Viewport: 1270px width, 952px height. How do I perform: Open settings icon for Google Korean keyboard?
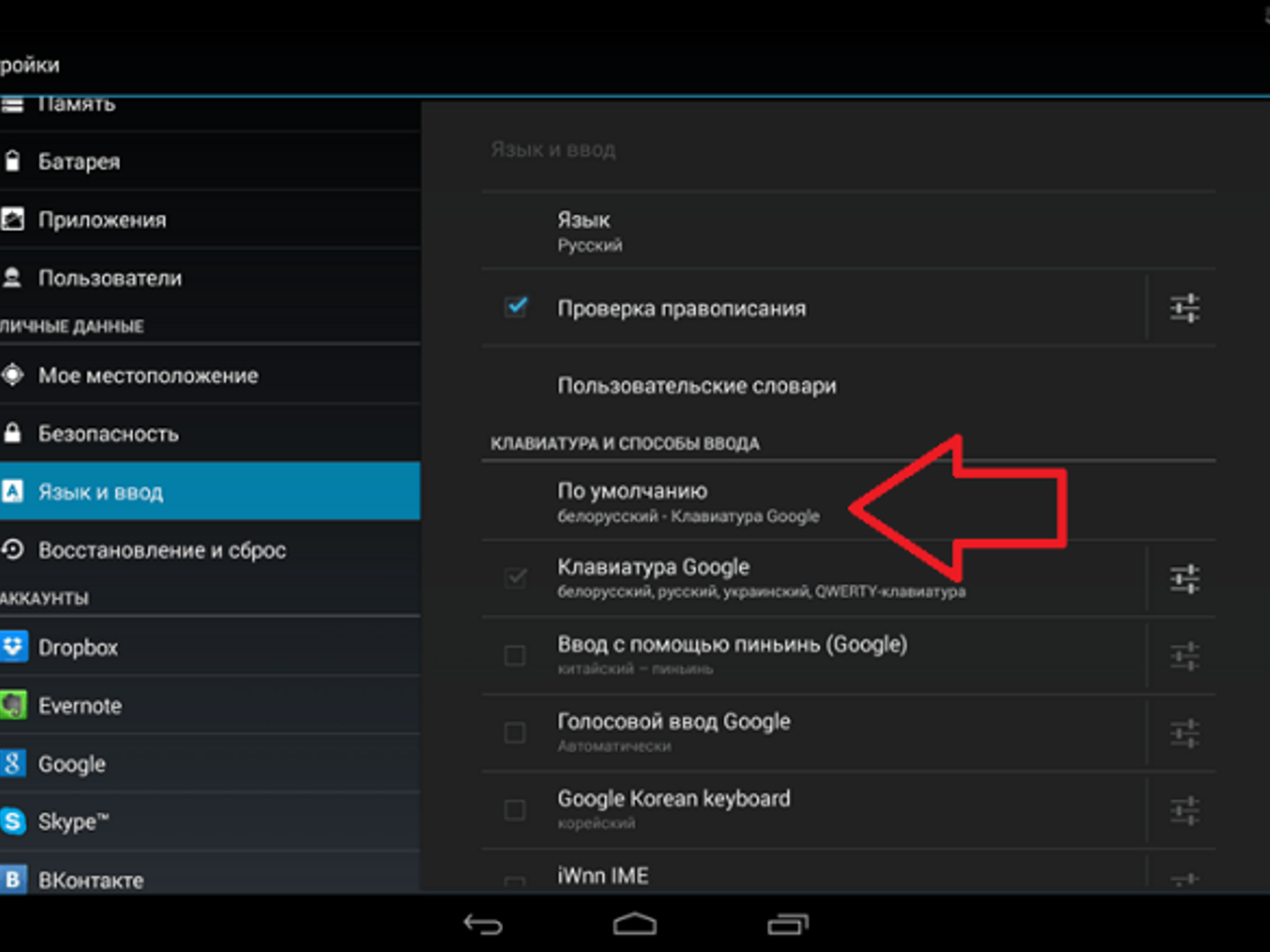(1185, 811)
